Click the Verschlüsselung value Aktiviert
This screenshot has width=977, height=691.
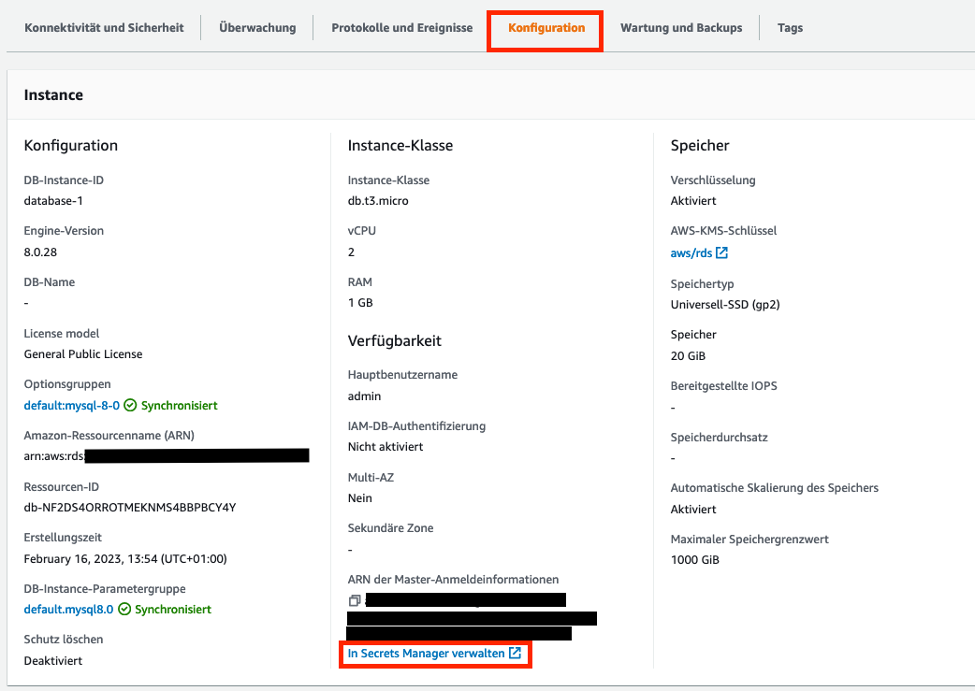(693, 201)
